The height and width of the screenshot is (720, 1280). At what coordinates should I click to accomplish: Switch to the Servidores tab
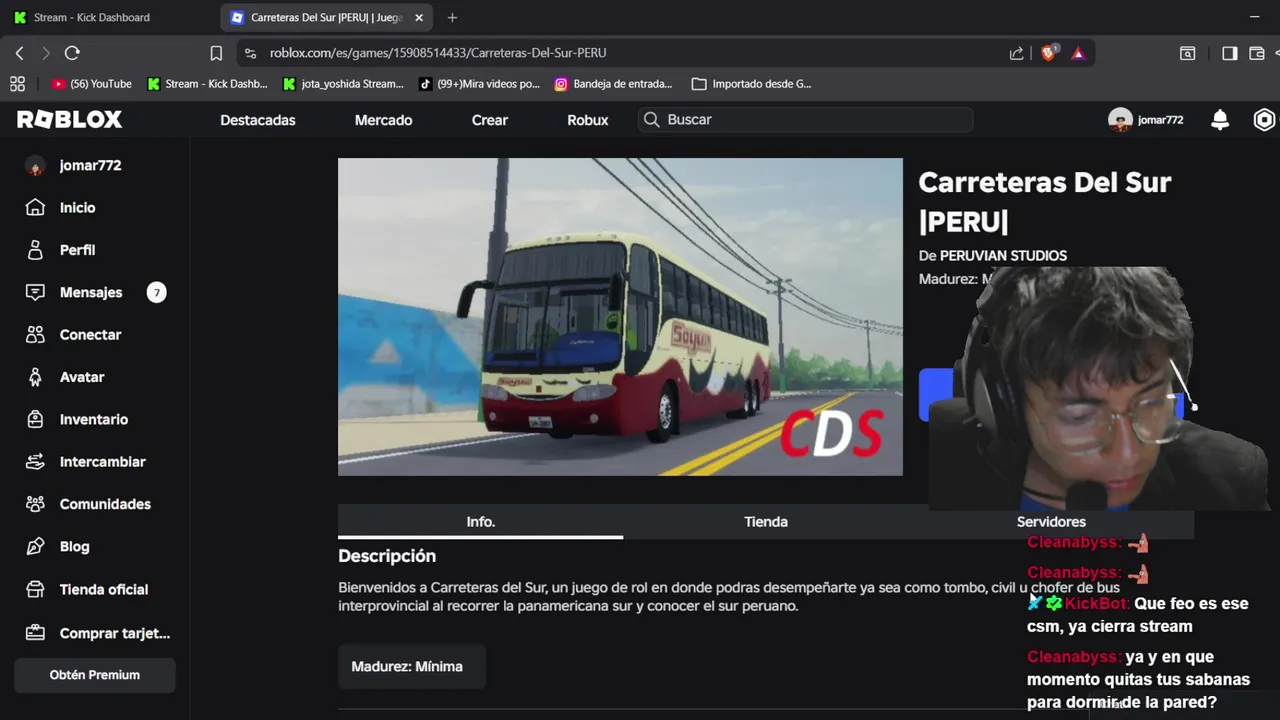1051,522
